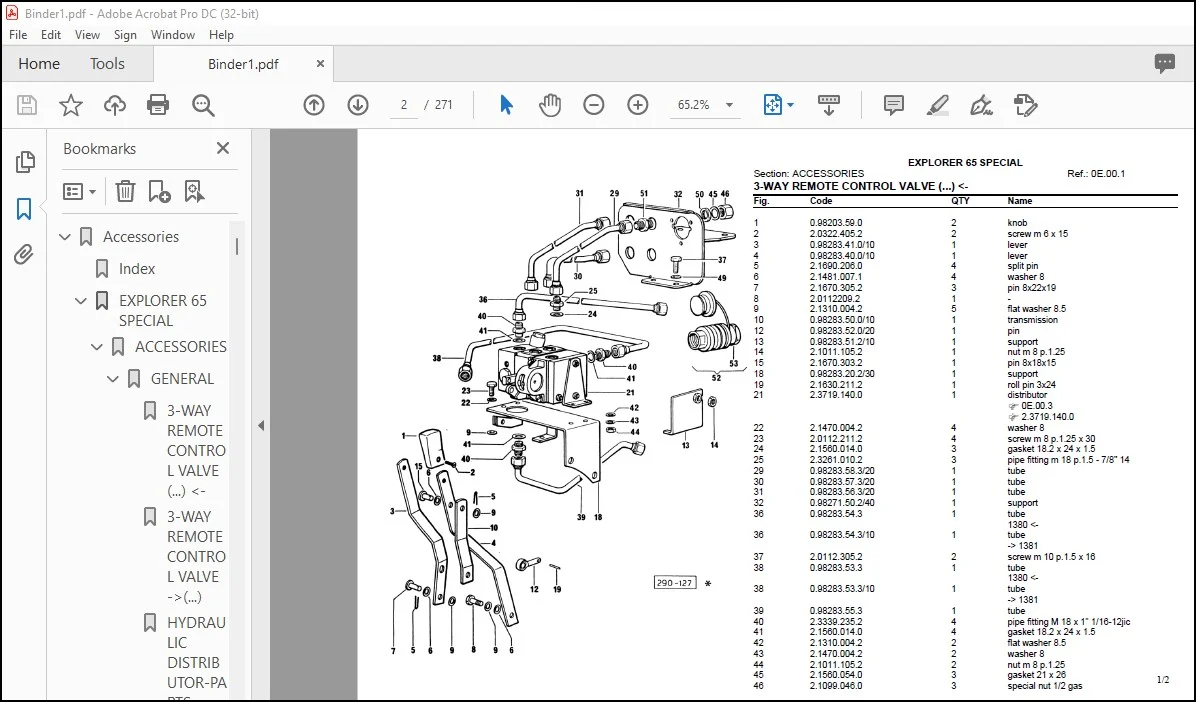Open bookmarks options list dropdown
1196x702 pixels.
click(x=79, y=192)
